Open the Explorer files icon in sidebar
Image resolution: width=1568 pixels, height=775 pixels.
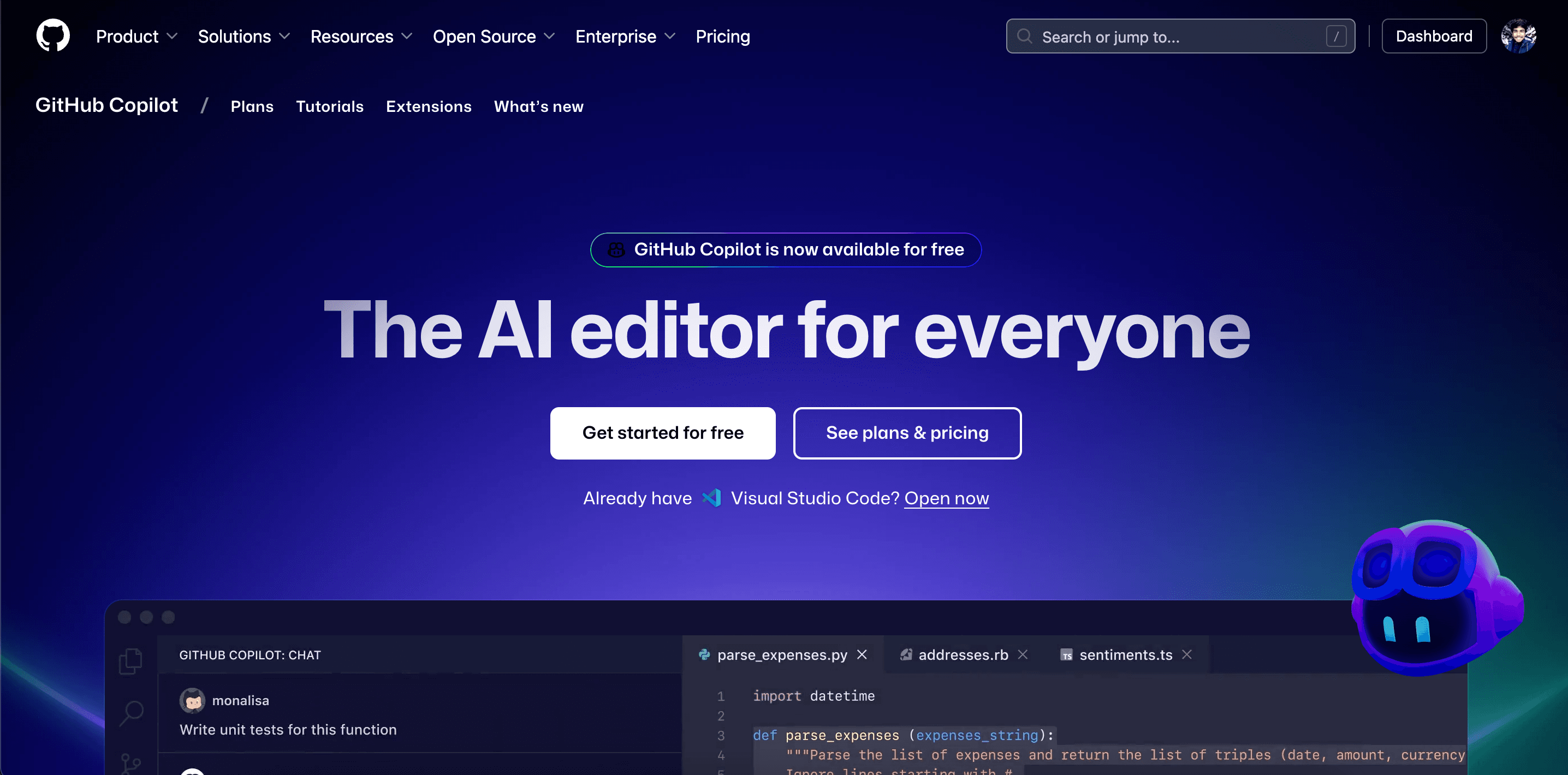pyautogui.click(x=131, y=661)
